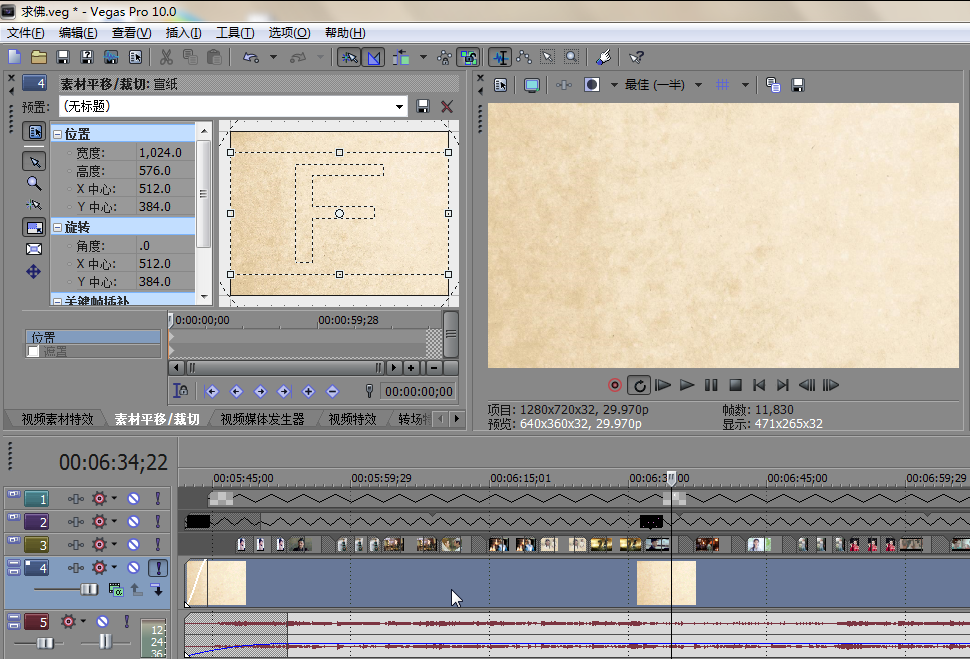This screenshot has height=659, width=970.
Task: Mute audio track 5
Action: point(103,621)
